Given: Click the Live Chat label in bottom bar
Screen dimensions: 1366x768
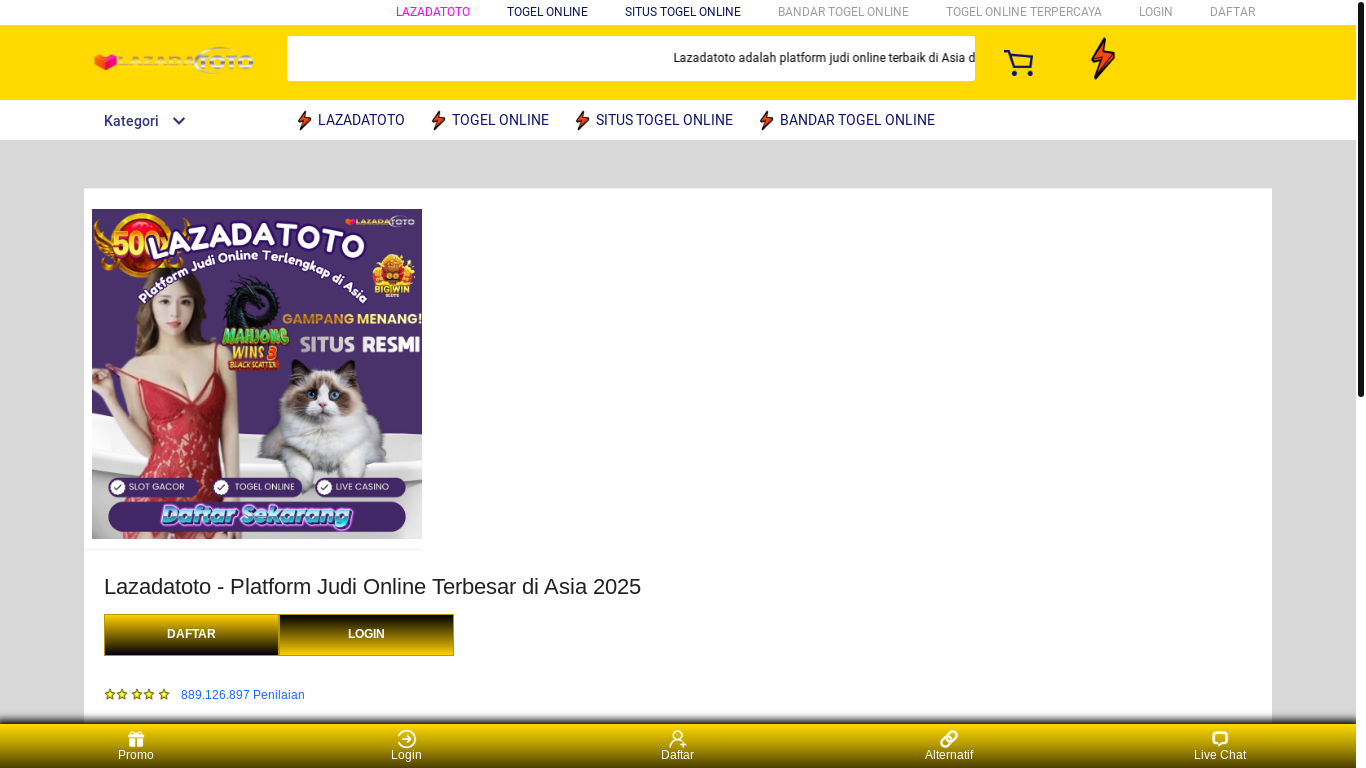Looking at the screenshot, I should [1220, 755].
